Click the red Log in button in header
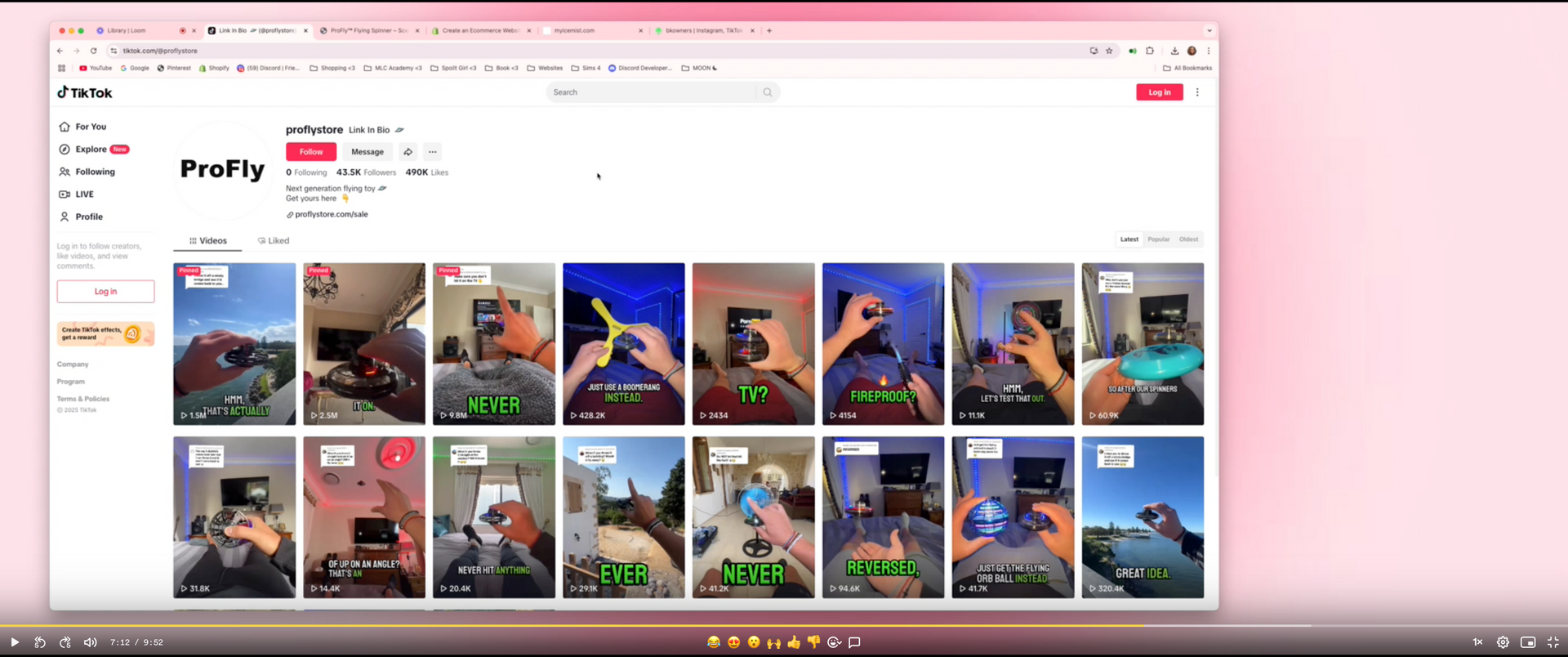This screenshot has width=1568, height=657. coord(1159,92)
